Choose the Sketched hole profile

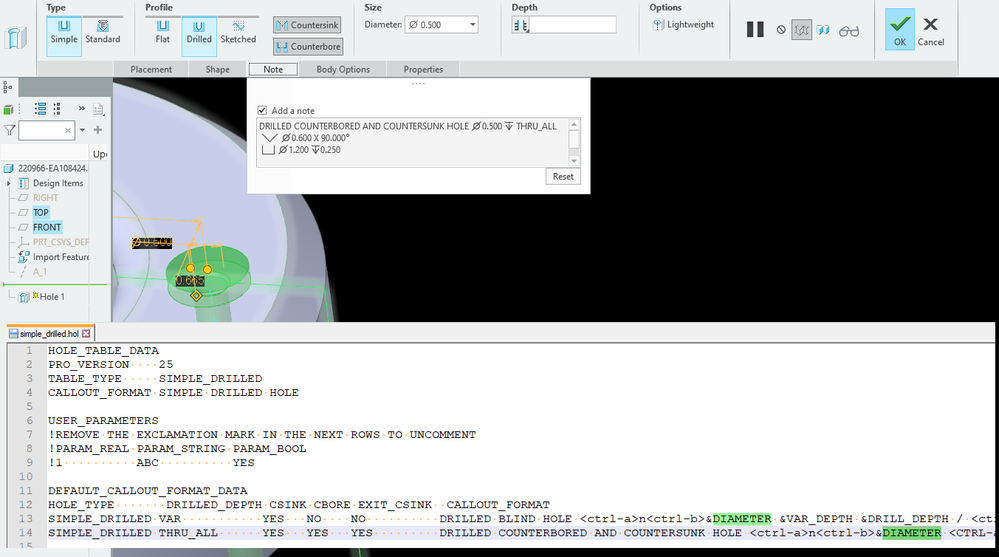point(238,32)
